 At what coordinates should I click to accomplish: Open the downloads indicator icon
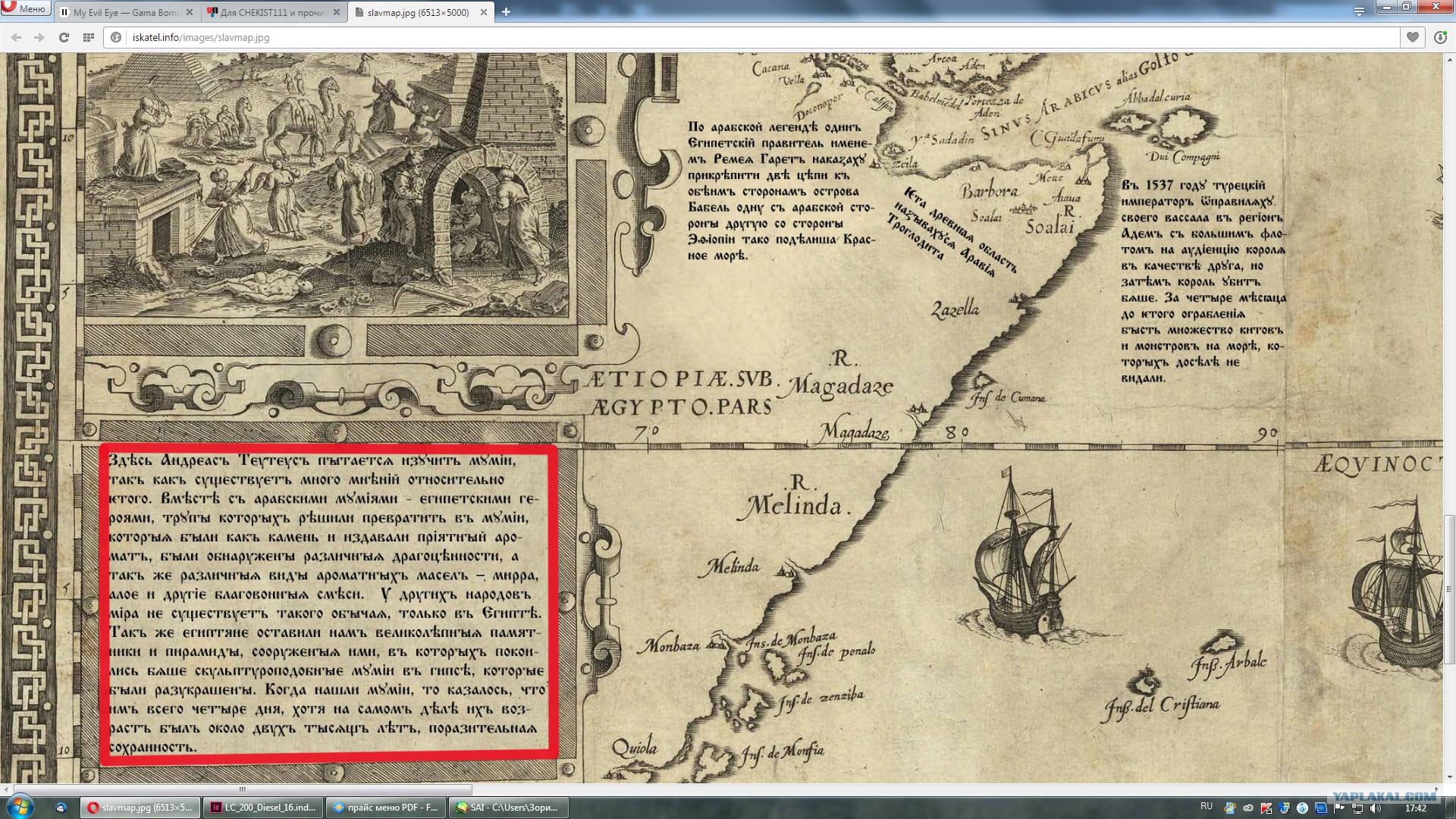1440,37
